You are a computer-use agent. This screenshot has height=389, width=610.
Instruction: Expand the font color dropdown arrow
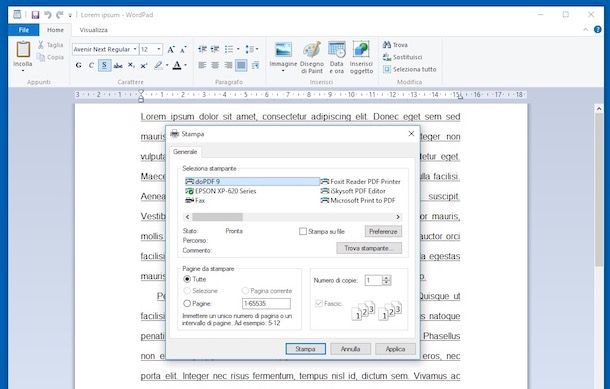[x=186, y=65]
